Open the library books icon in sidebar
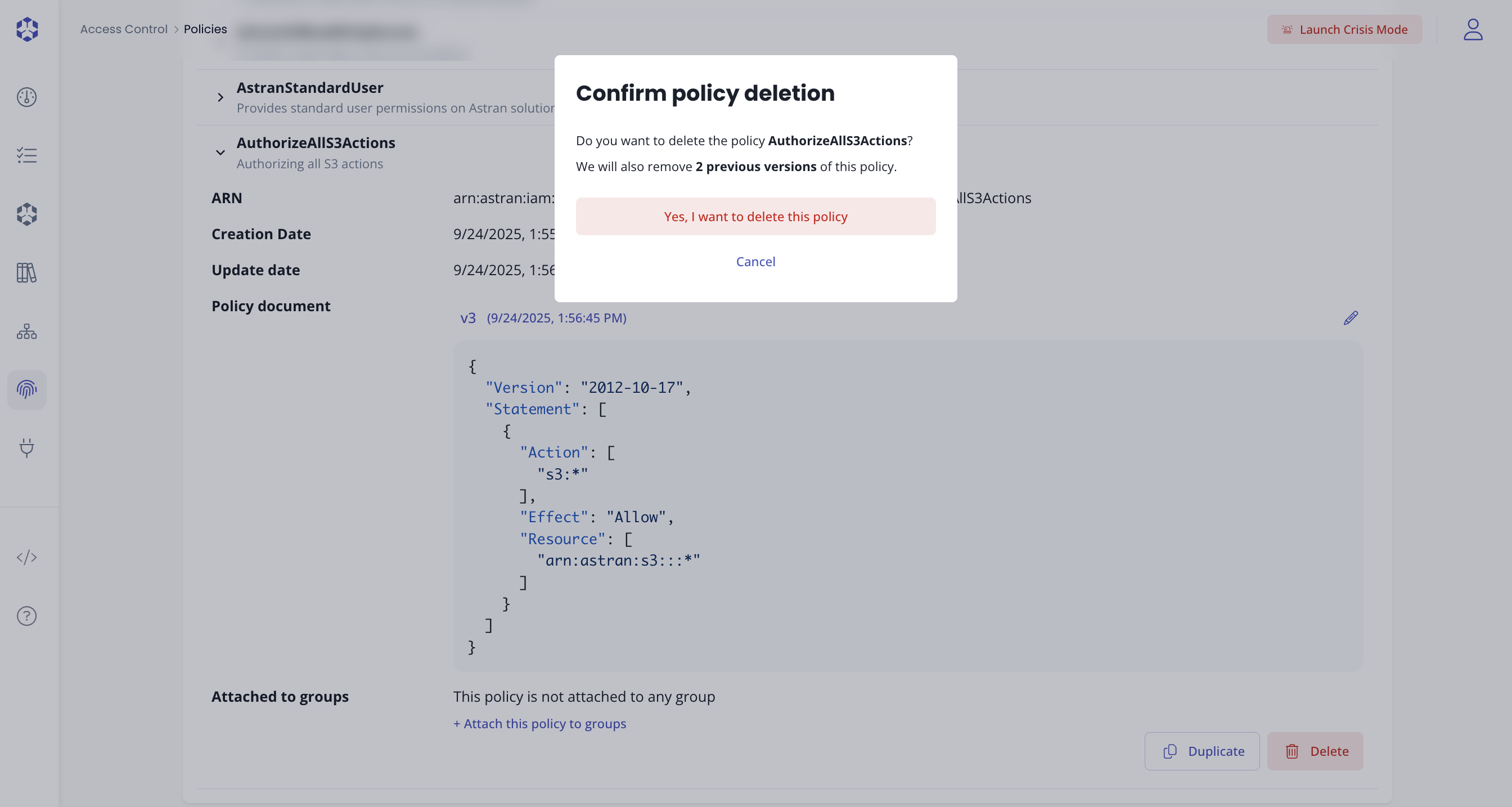The image size is (1512, 807). coord(27,272)
